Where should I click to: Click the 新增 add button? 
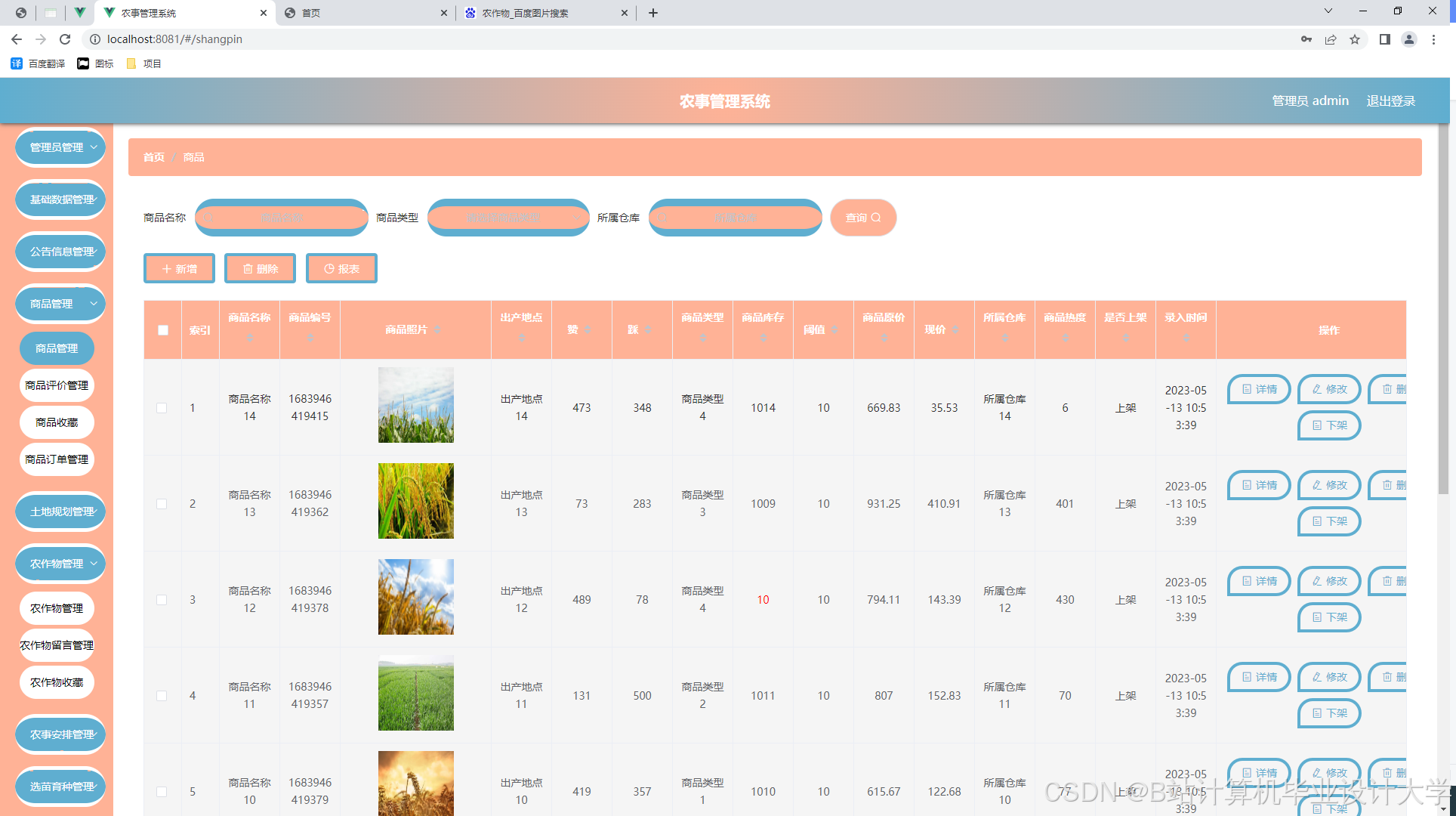pos(179,269)
